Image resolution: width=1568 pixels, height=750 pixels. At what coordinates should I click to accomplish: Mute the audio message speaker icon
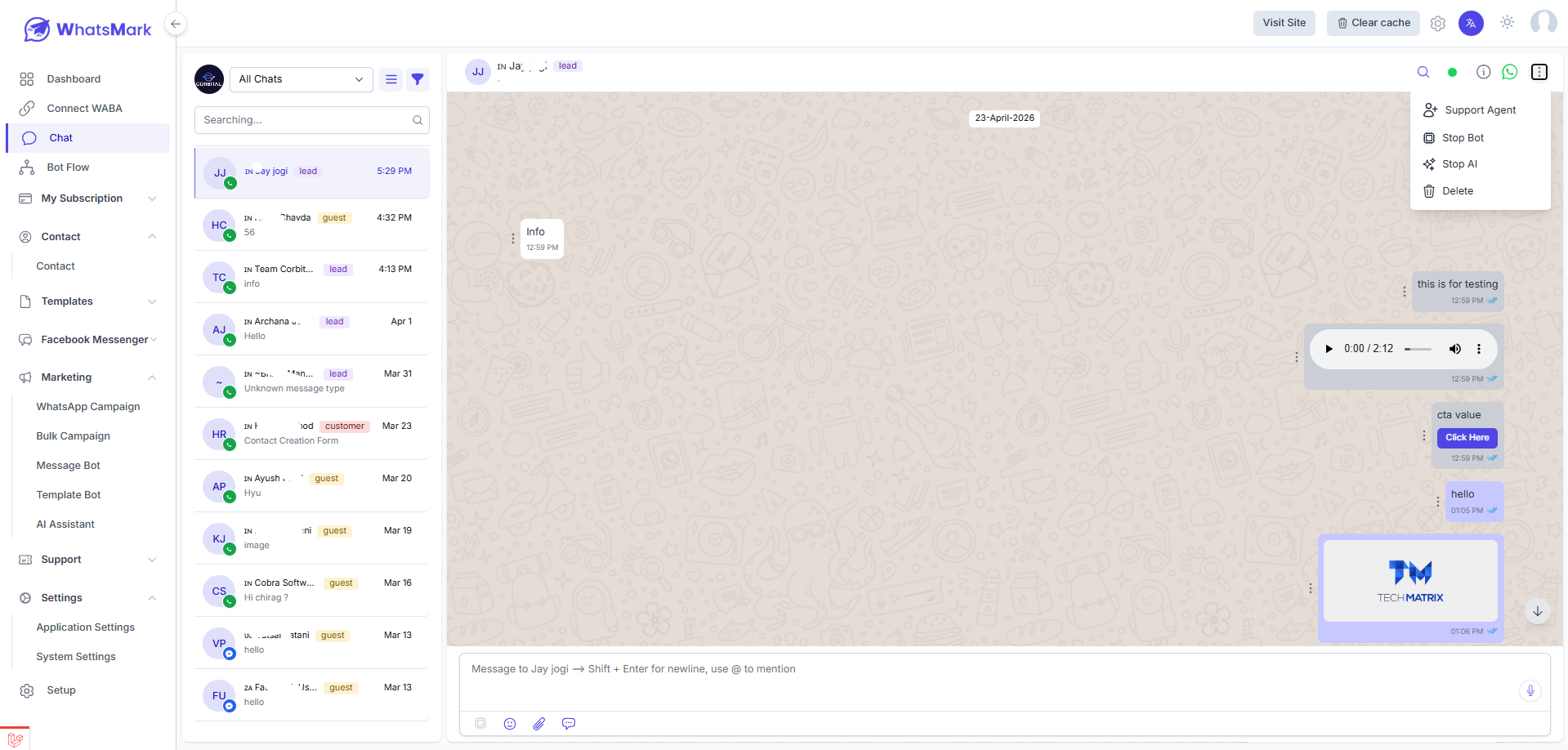pos(1455,349)
